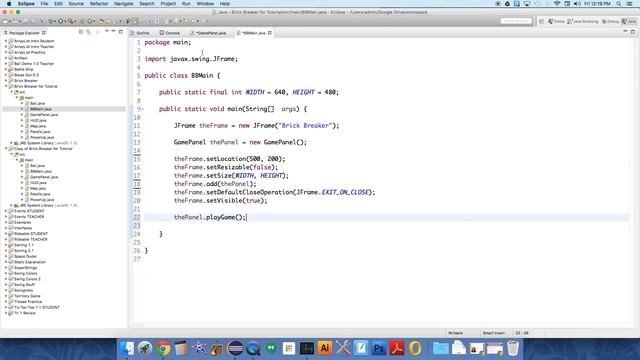
Task: Click the Eclipse icon in the dock
Action: pos(235,348)
